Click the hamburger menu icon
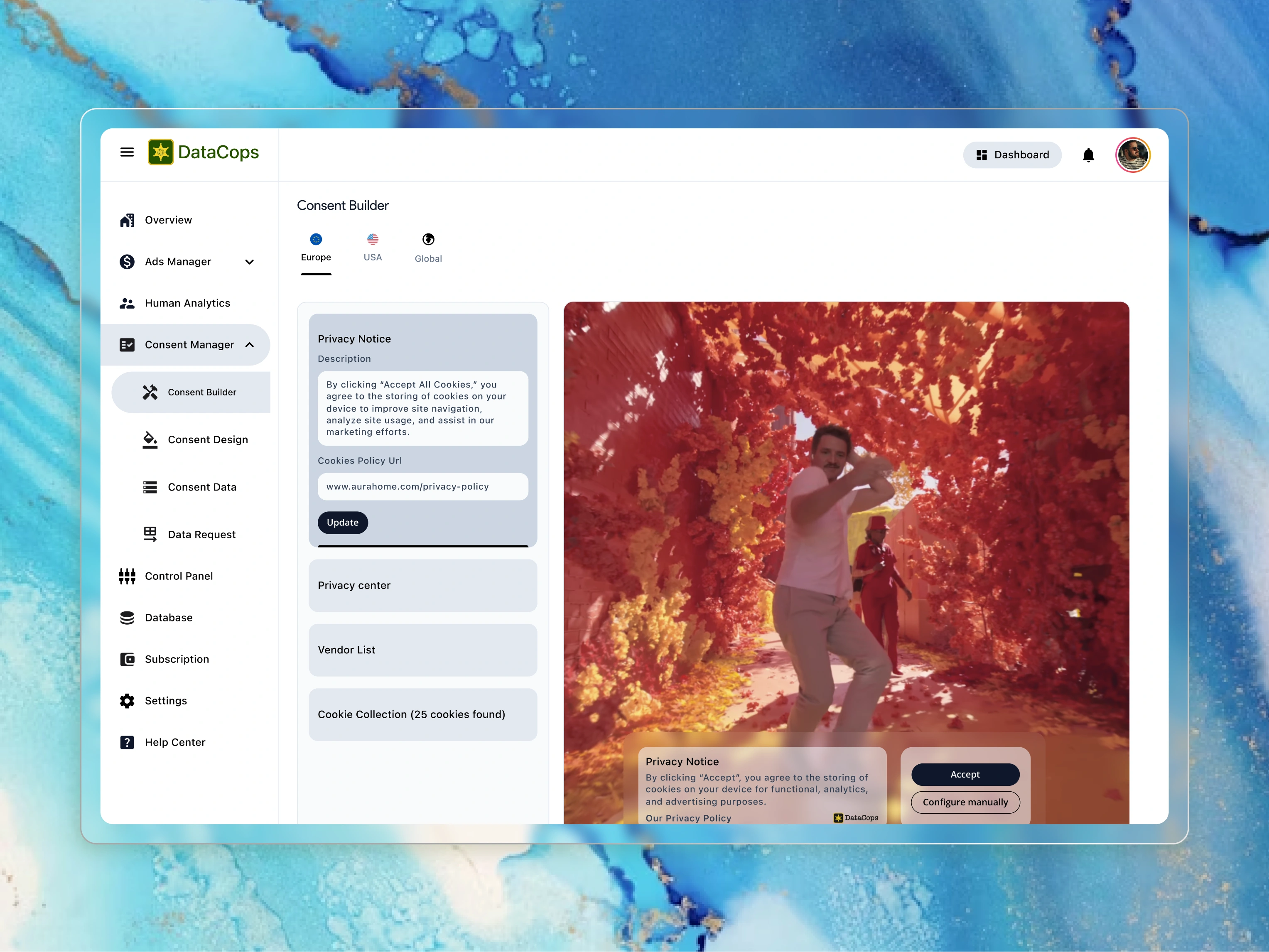Screen dimensions: 1269x952 point(127,152)
